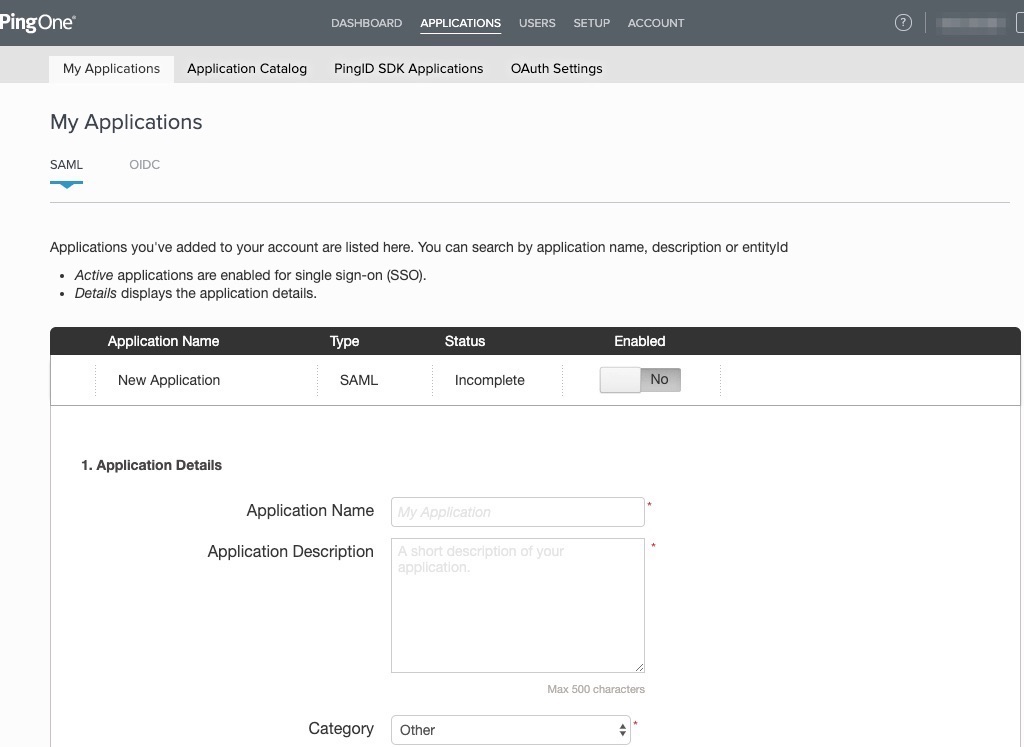Viewport: 1024px width, 747px height.
Task: Select the New Application row
Action: point(168,380)
